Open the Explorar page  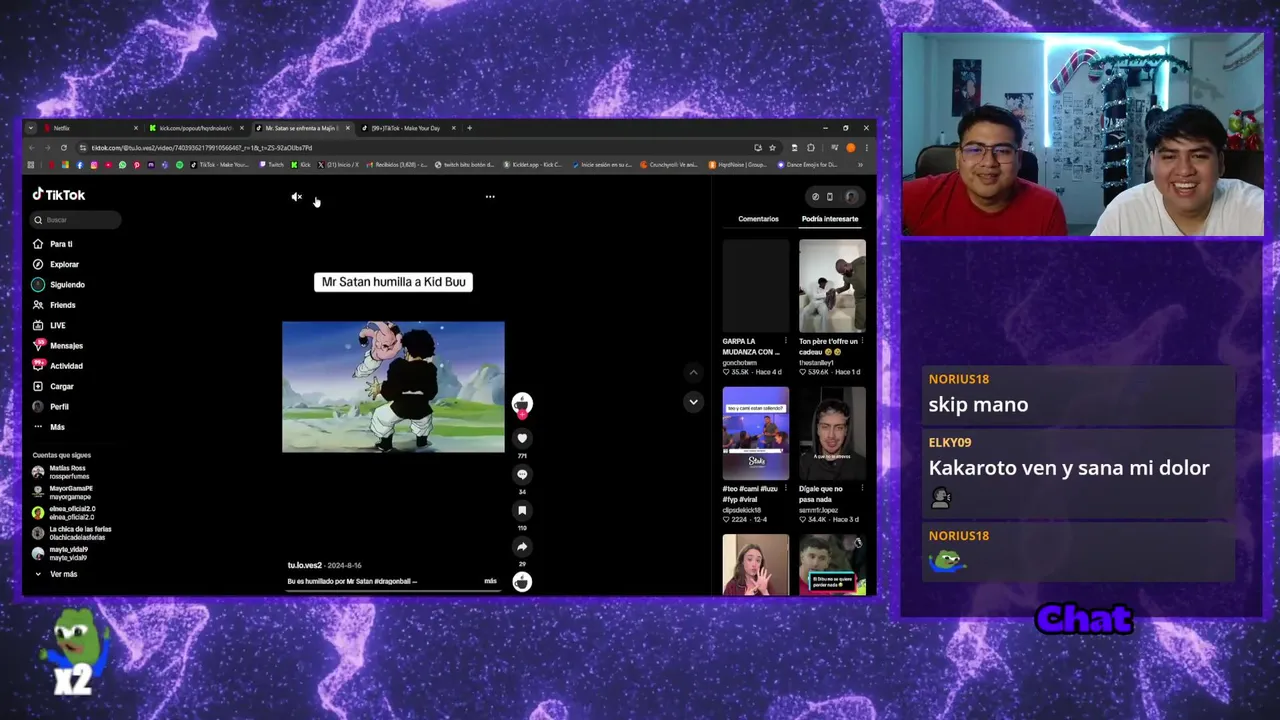(x=56, y=264)
